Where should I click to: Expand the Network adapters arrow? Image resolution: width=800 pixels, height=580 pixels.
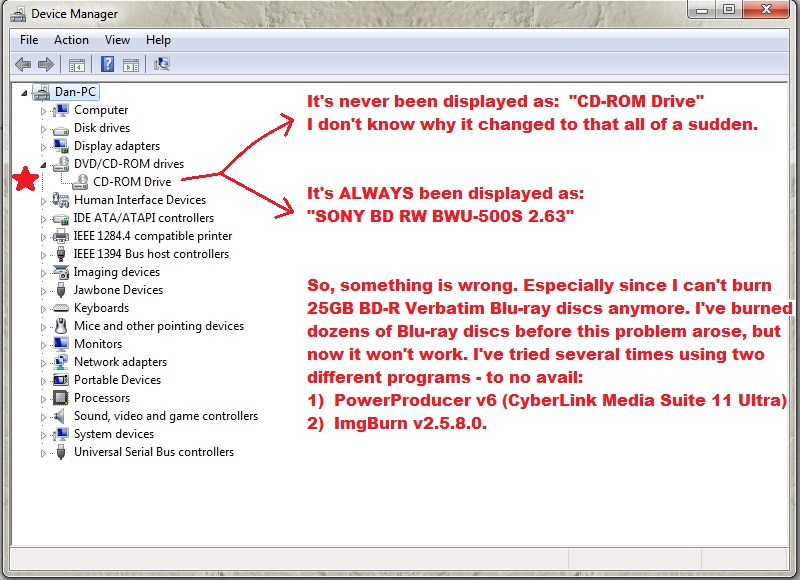pos(43,363)
